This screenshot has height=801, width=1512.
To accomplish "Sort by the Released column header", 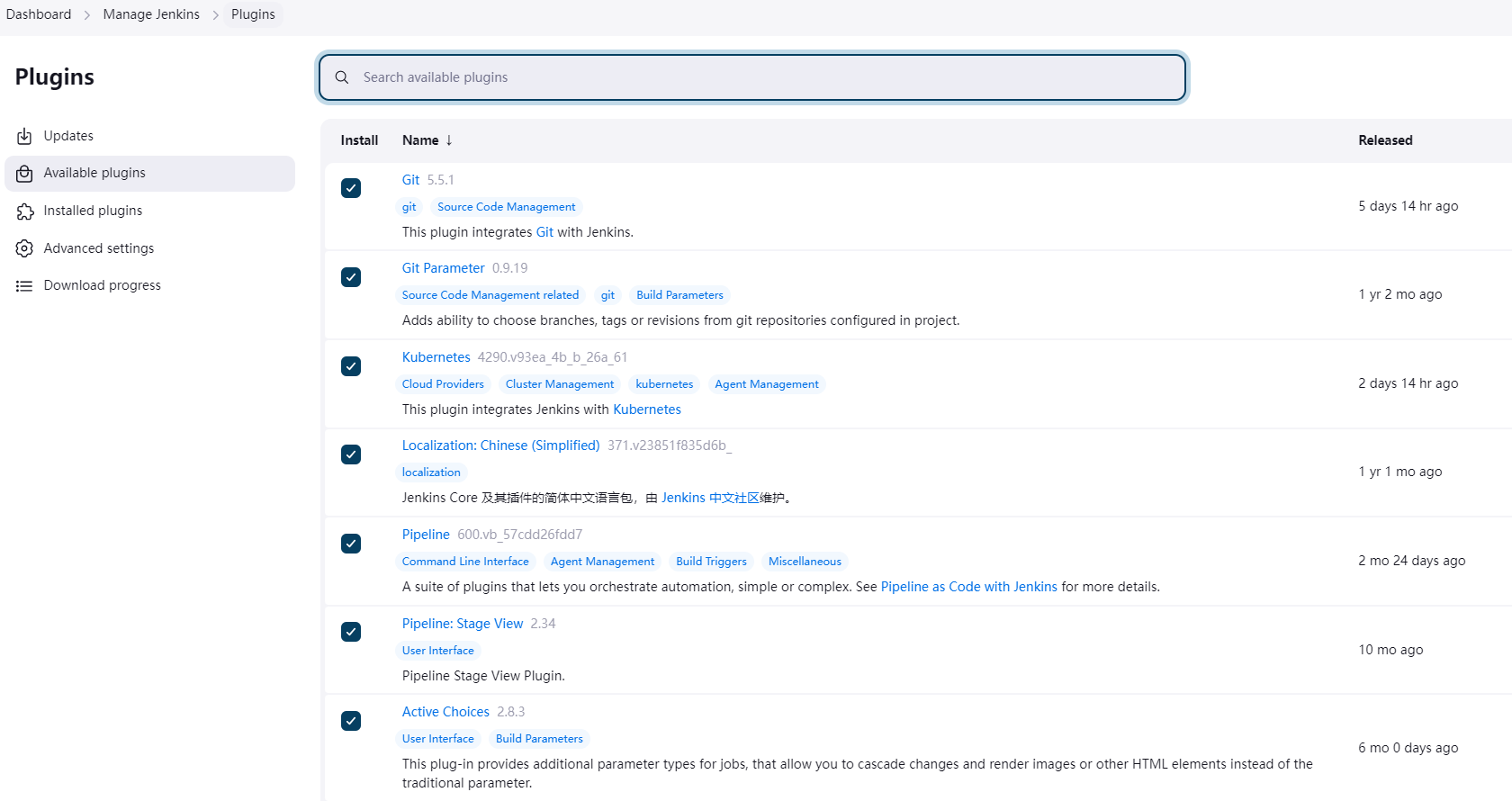I will (1385, 140).
